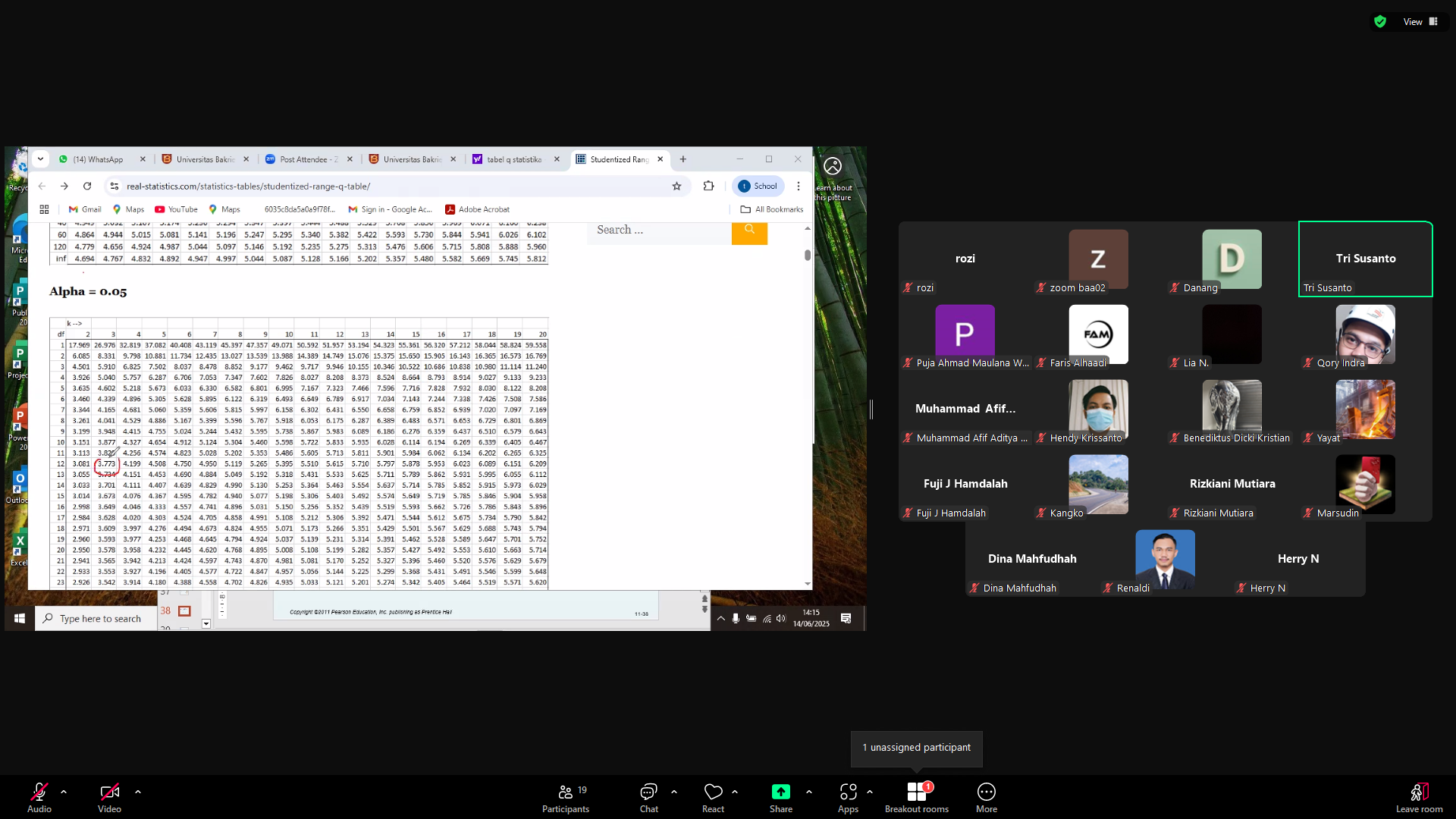Screen dimensions: 1456x819
Task: Click taskbar network icon
Action: [x=767, y=618]
